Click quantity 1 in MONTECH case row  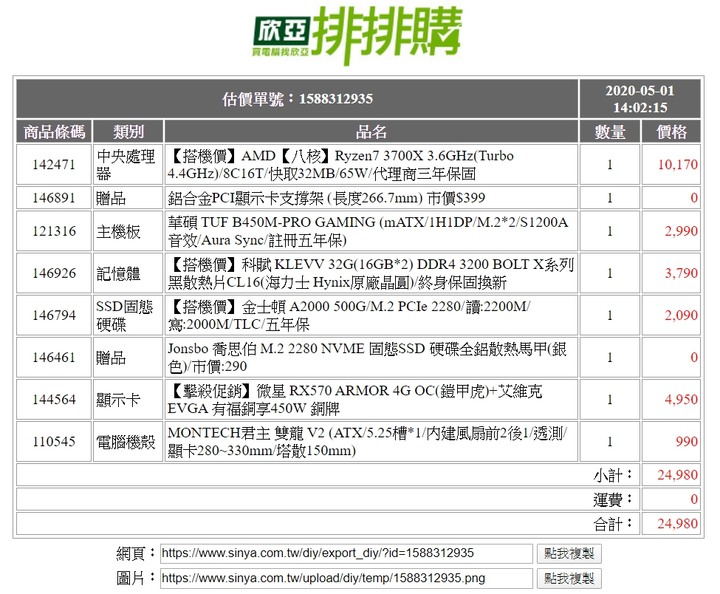(x=610, y=442)
